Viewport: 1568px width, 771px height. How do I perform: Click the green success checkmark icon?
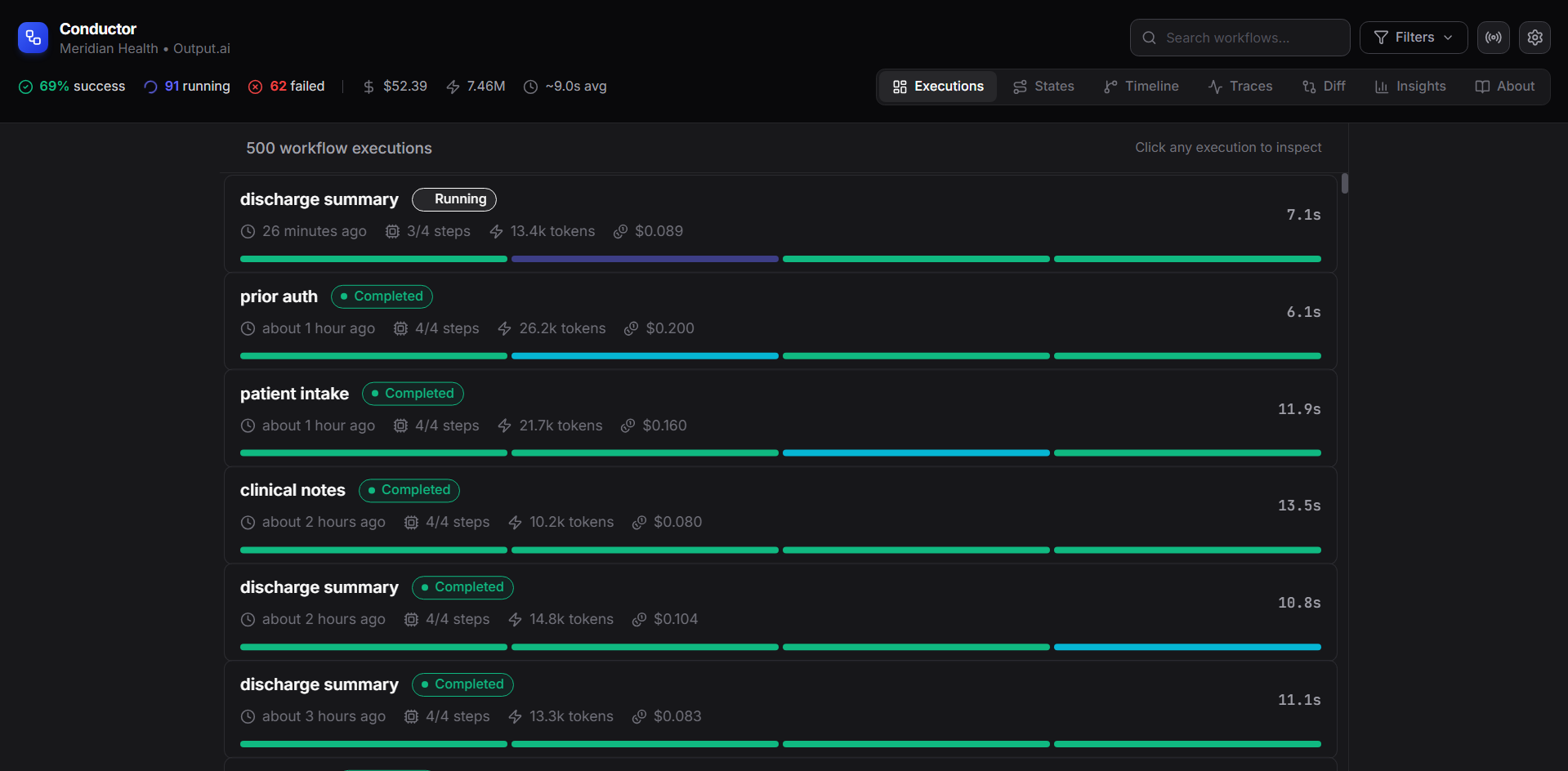[25, 87]
